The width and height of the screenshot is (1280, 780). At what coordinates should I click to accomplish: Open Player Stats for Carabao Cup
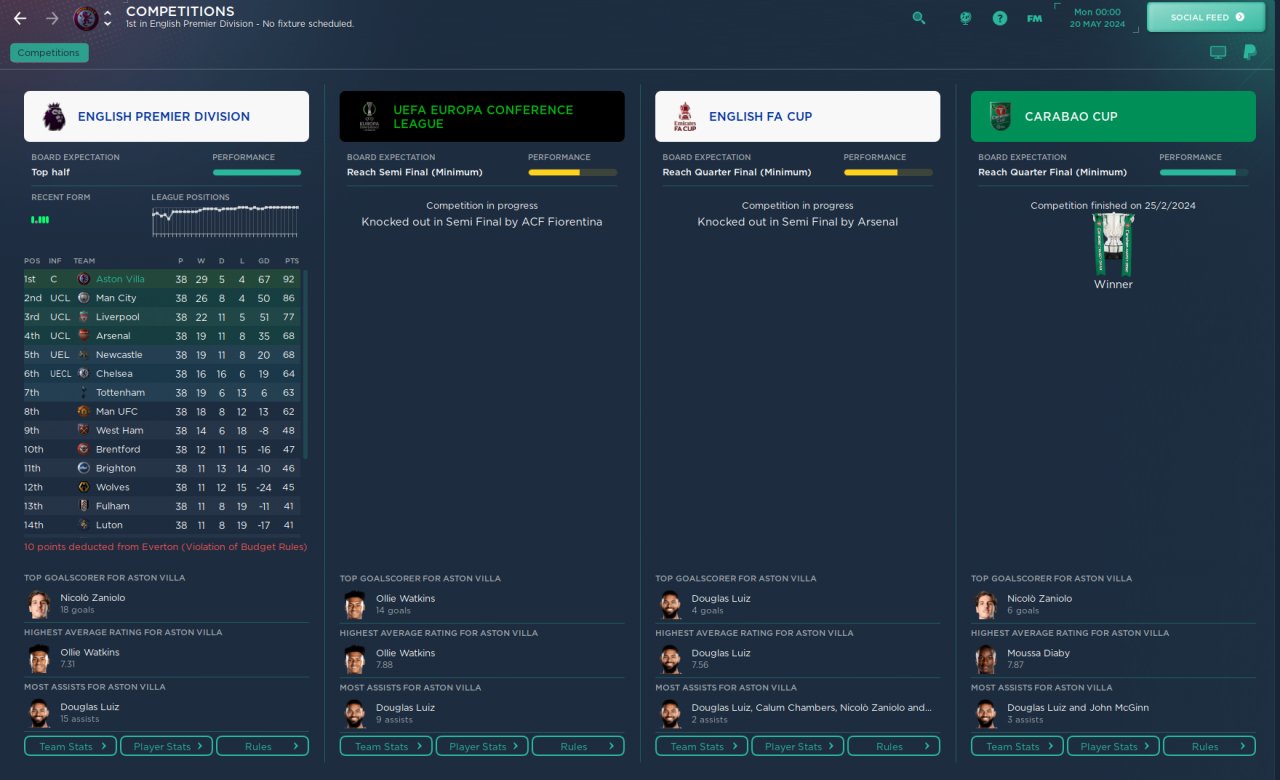(1114, 746)
